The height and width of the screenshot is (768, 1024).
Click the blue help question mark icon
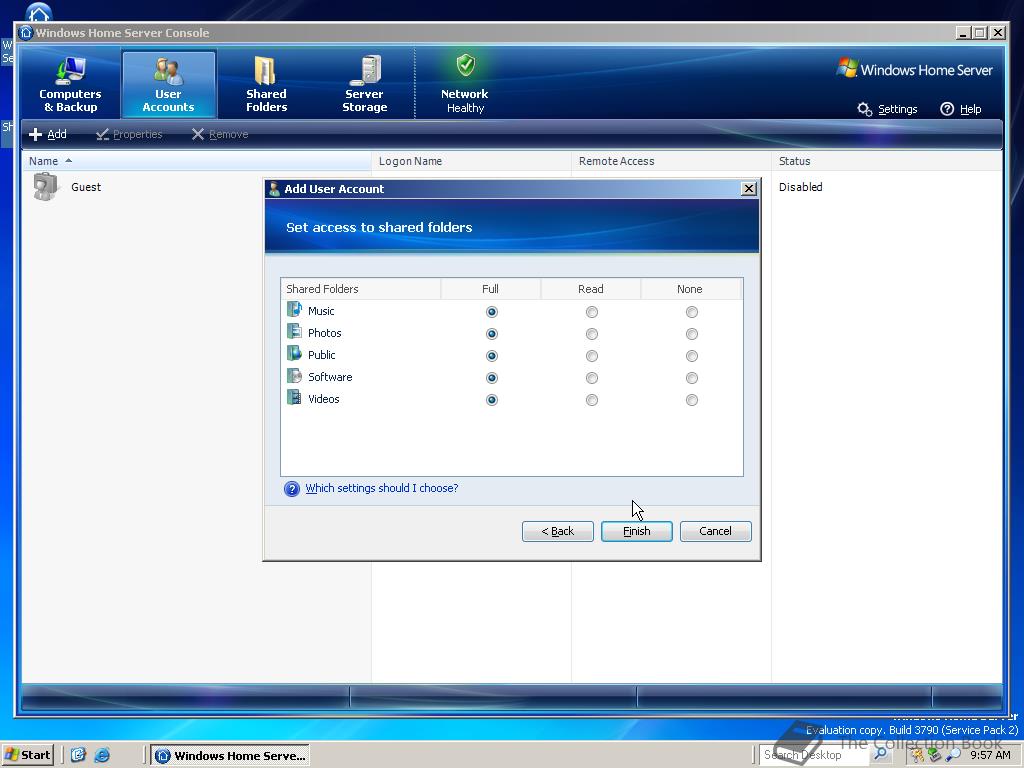(292, 488)
